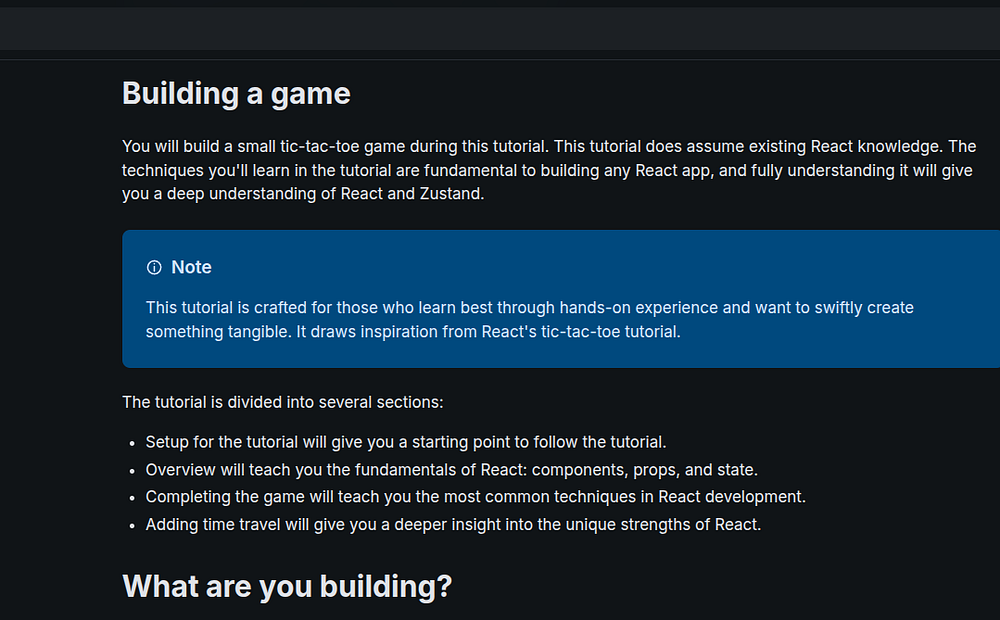The width and height of the screenshot is (1000, 620).
Task: Click the "What are you building?" heading
Action: [287, 586]
